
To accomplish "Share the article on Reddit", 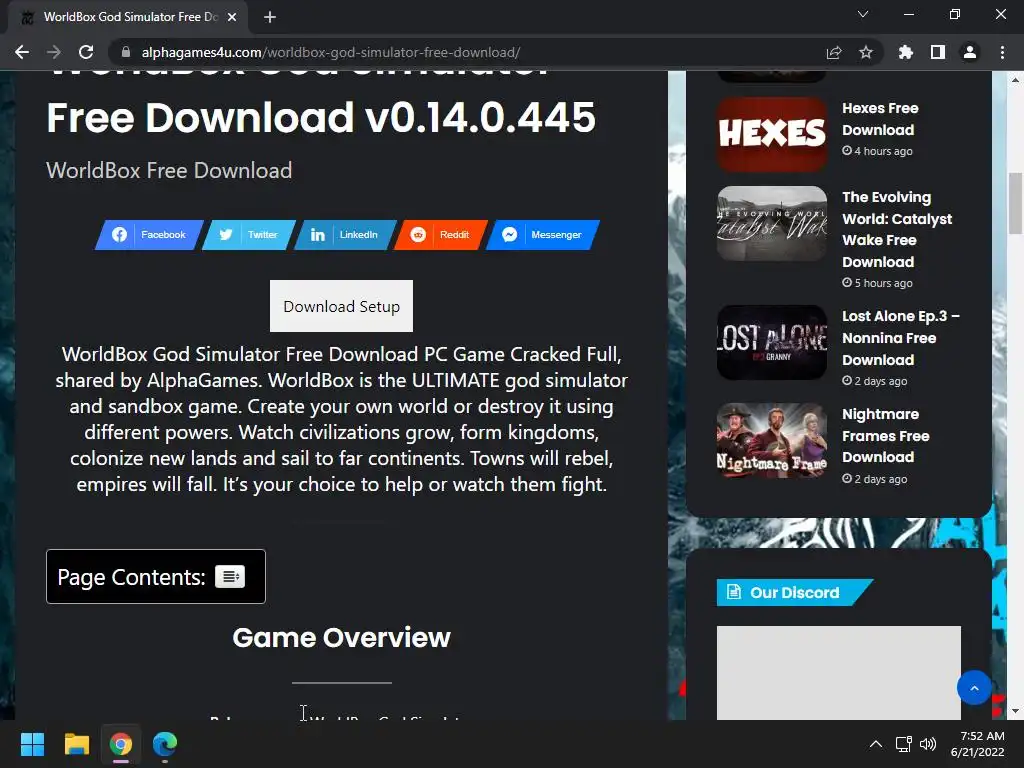I will [x=441, y=234].
